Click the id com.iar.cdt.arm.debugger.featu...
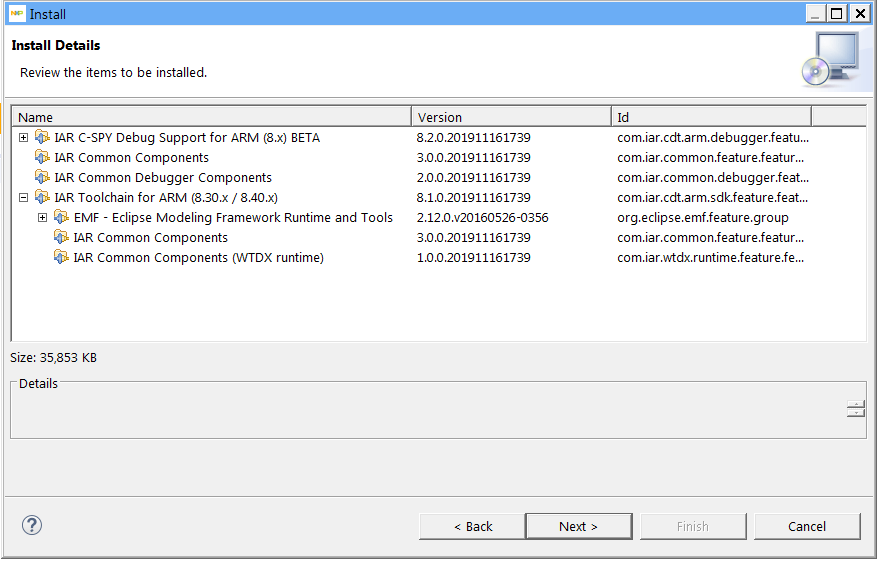This screenshot has height=563, width=877. tap(713, 138)
